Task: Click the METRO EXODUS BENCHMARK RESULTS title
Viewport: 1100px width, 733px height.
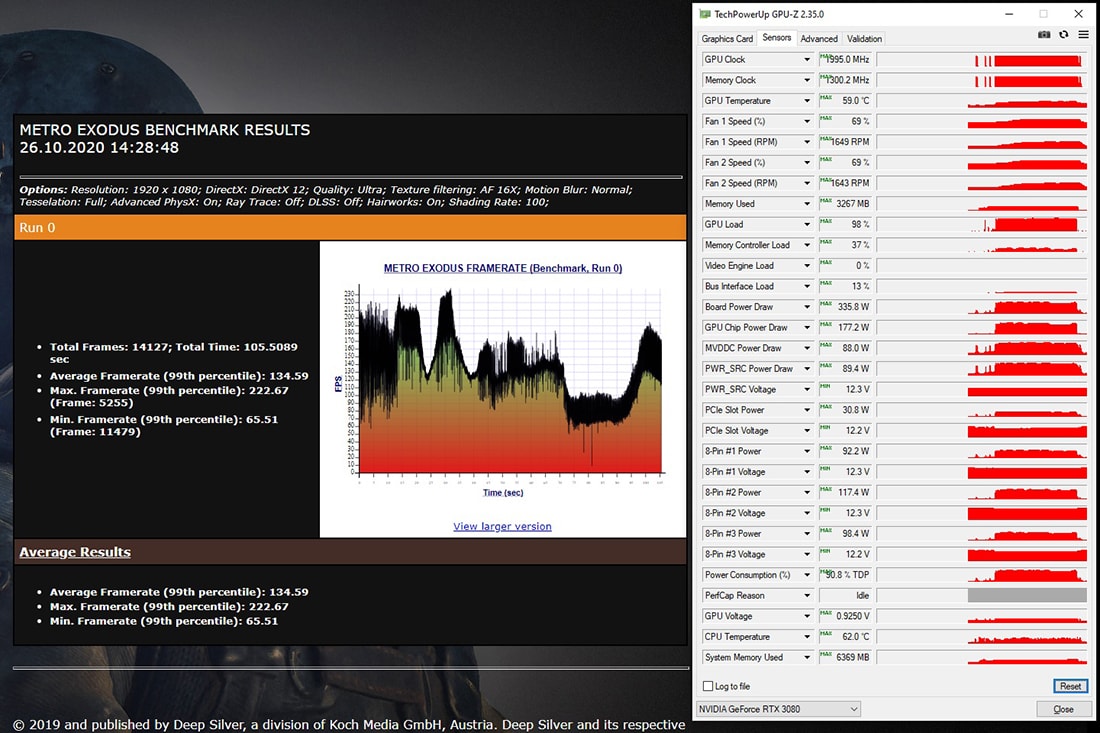Action: tap(165, 130)
